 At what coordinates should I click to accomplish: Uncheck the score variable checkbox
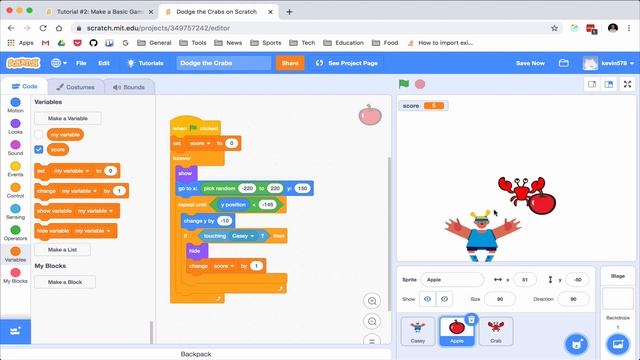point(39,149)
